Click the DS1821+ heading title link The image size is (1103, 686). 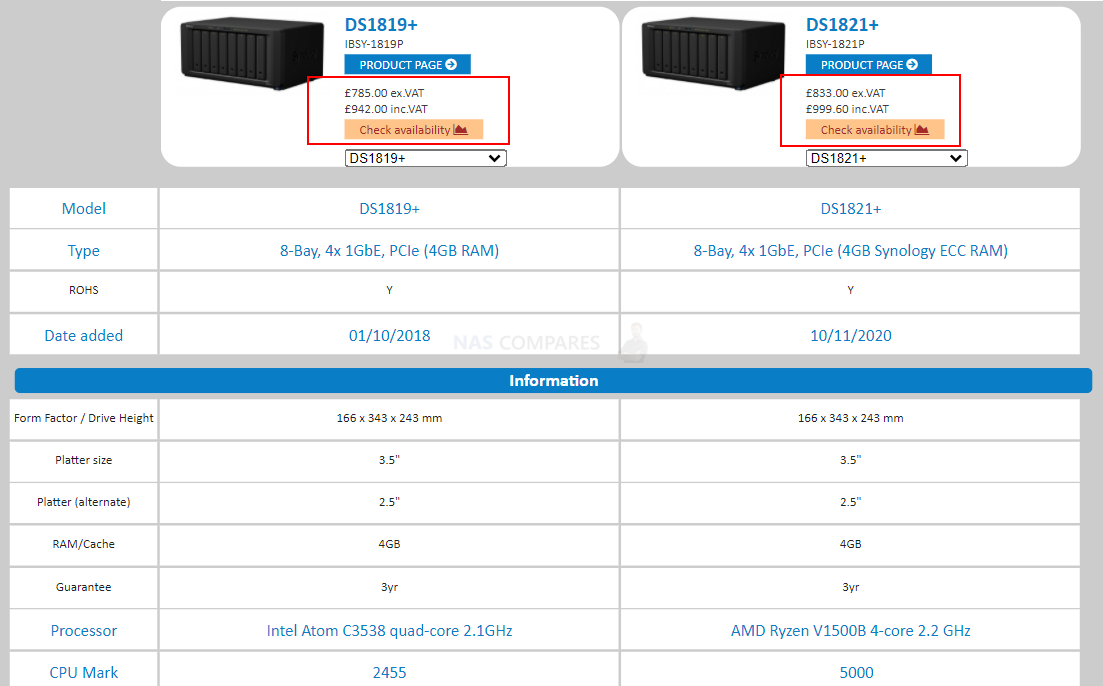point(842,25)
